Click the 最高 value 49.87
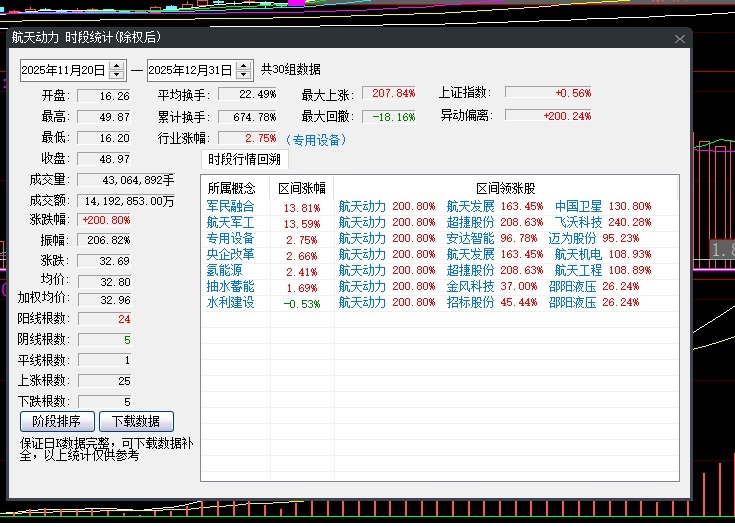 (x=104, y=117)
